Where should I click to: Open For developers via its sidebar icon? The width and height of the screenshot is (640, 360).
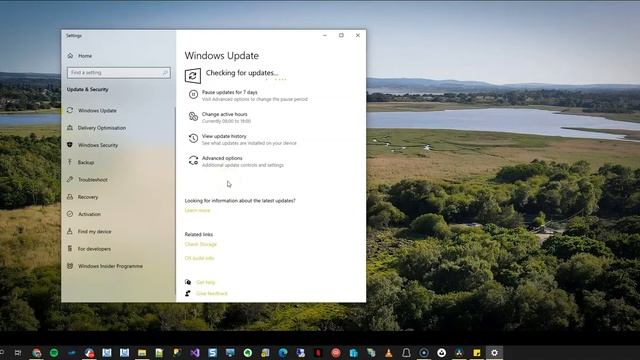click(70, 249)
